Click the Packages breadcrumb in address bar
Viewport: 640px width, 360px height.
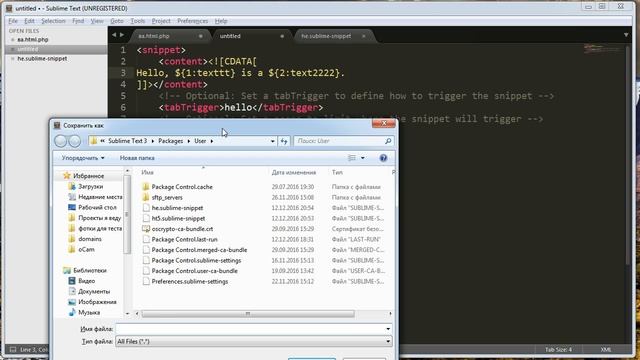171,141
